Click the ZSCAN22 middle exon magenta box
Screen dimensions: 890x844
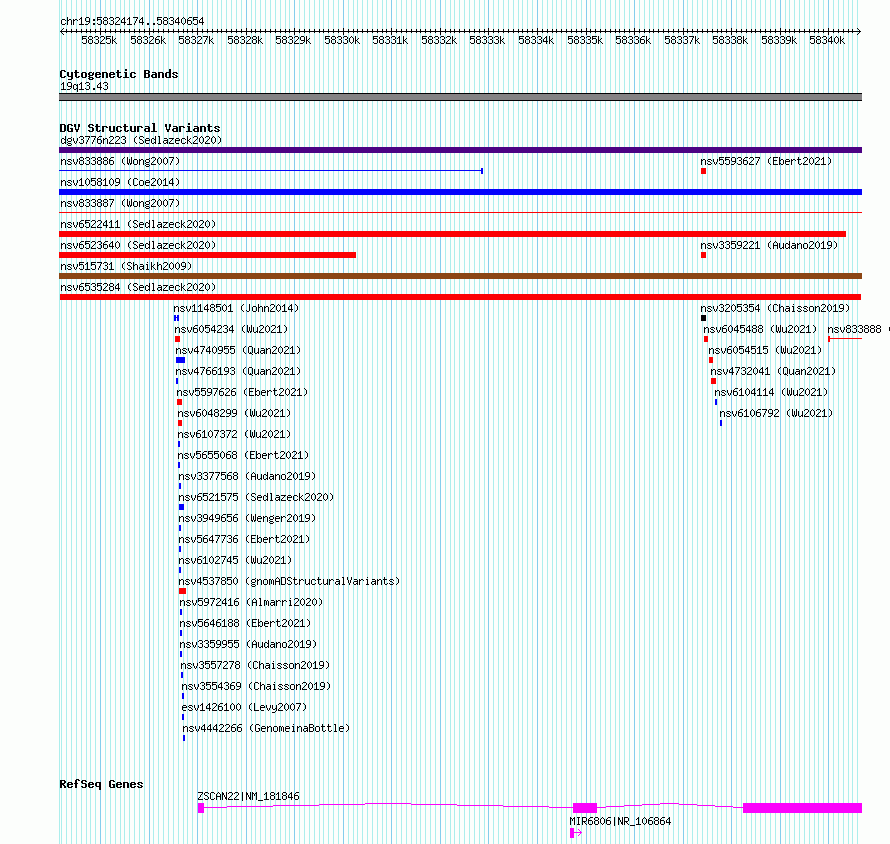[x=585, y=808]
